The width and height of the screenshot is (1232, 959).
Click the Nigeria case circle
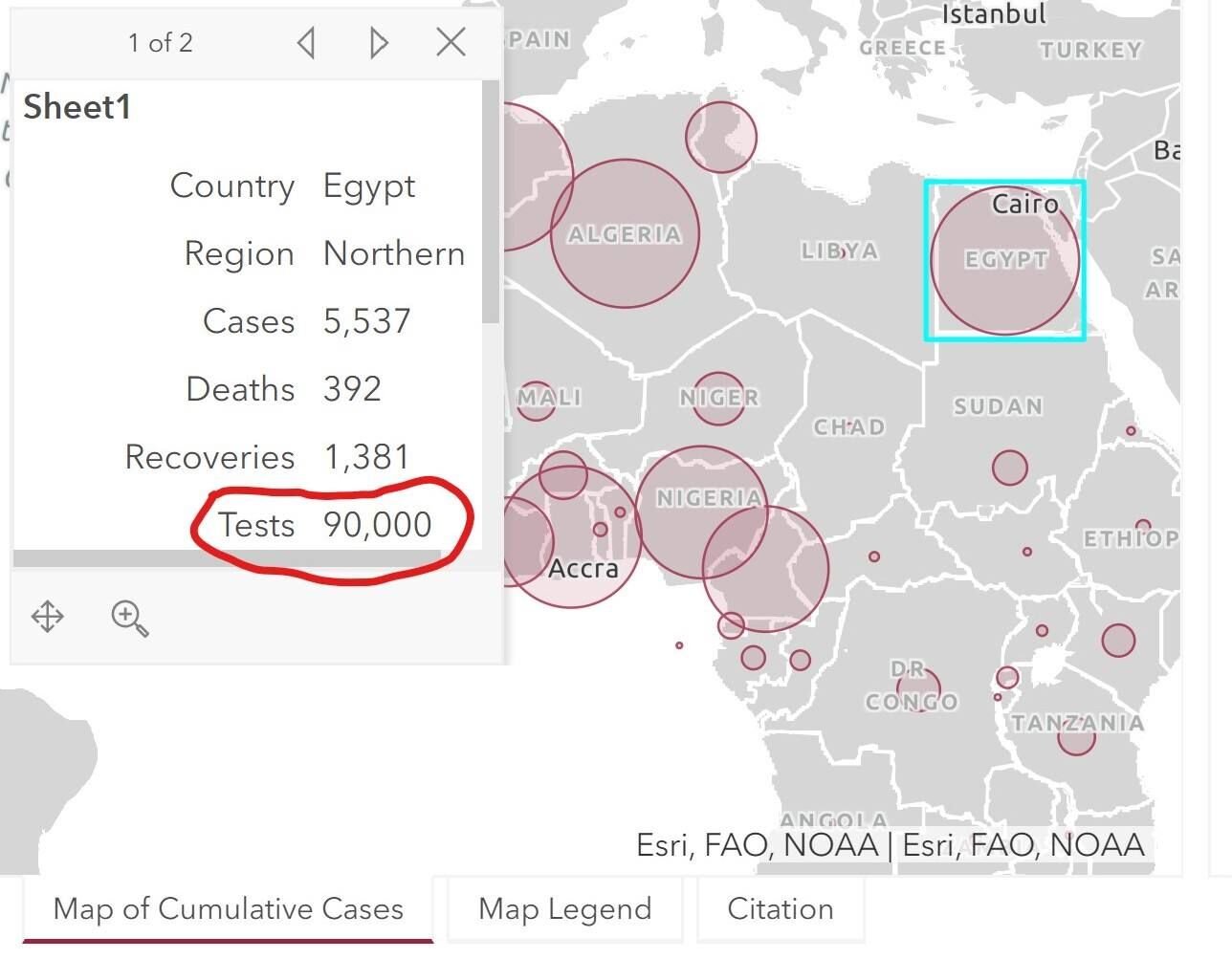click(x=701, y=512)
